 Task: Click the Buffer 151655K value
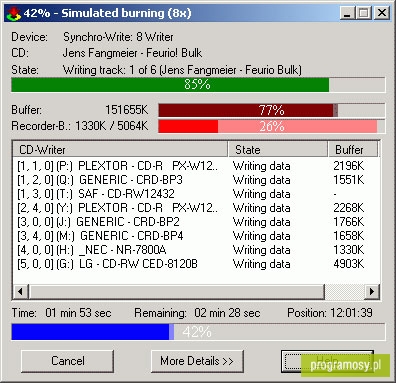(126, 110)
